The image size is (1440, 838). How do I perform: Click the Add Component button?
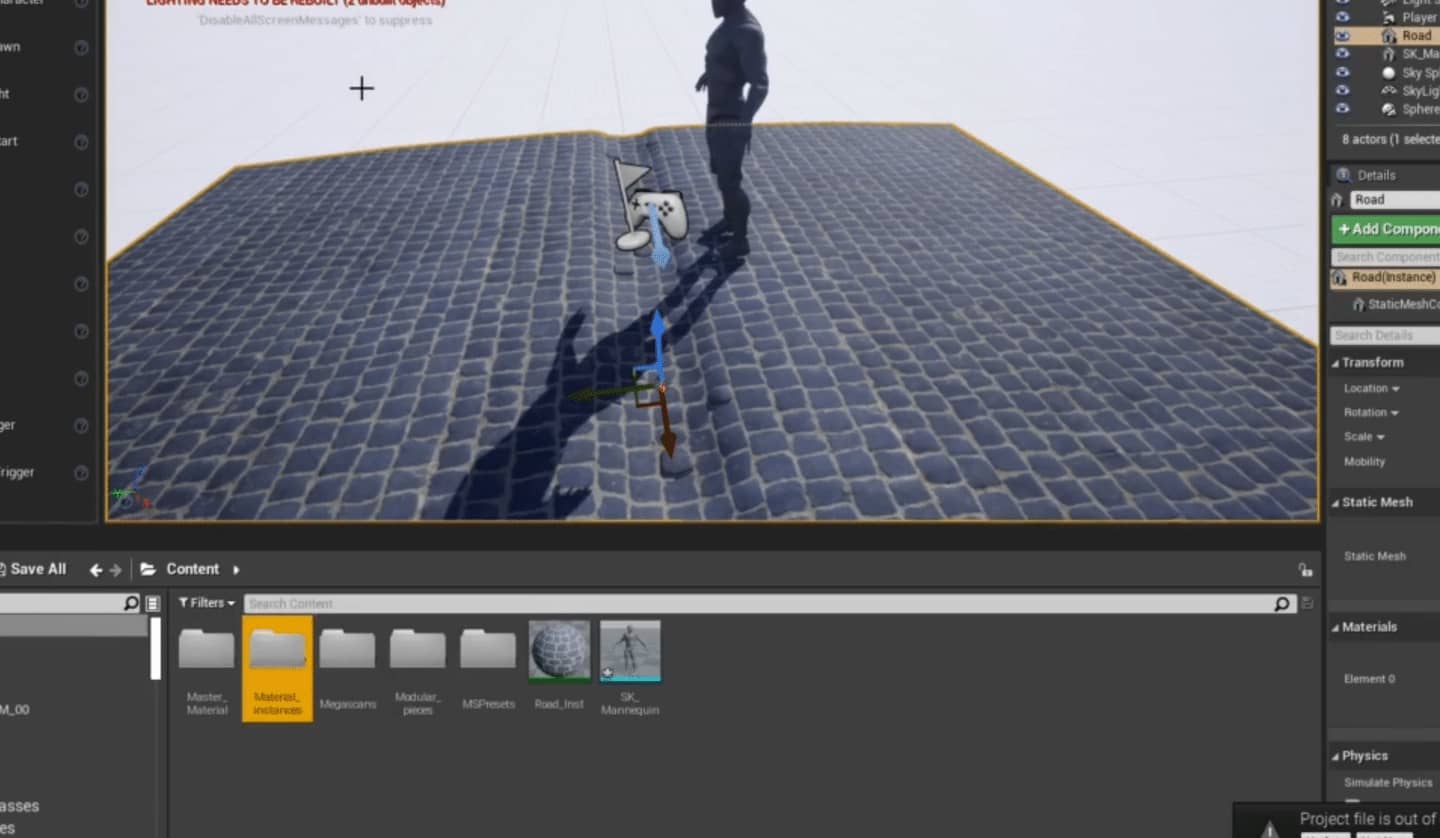1387,229
